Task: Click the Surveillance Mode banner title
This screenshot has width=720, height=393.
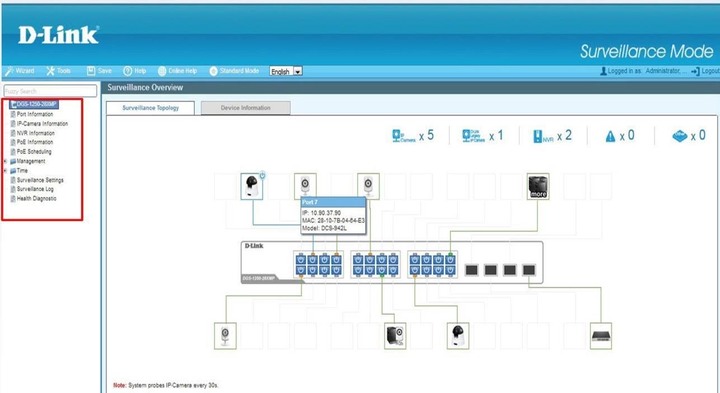Action: [647, 51]
